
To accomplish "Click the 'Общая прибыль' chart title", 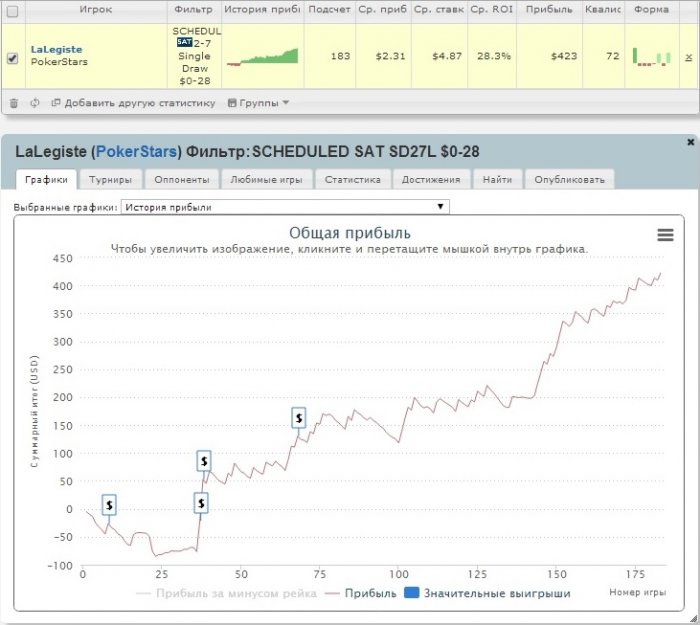I will [x=350, y=233].
